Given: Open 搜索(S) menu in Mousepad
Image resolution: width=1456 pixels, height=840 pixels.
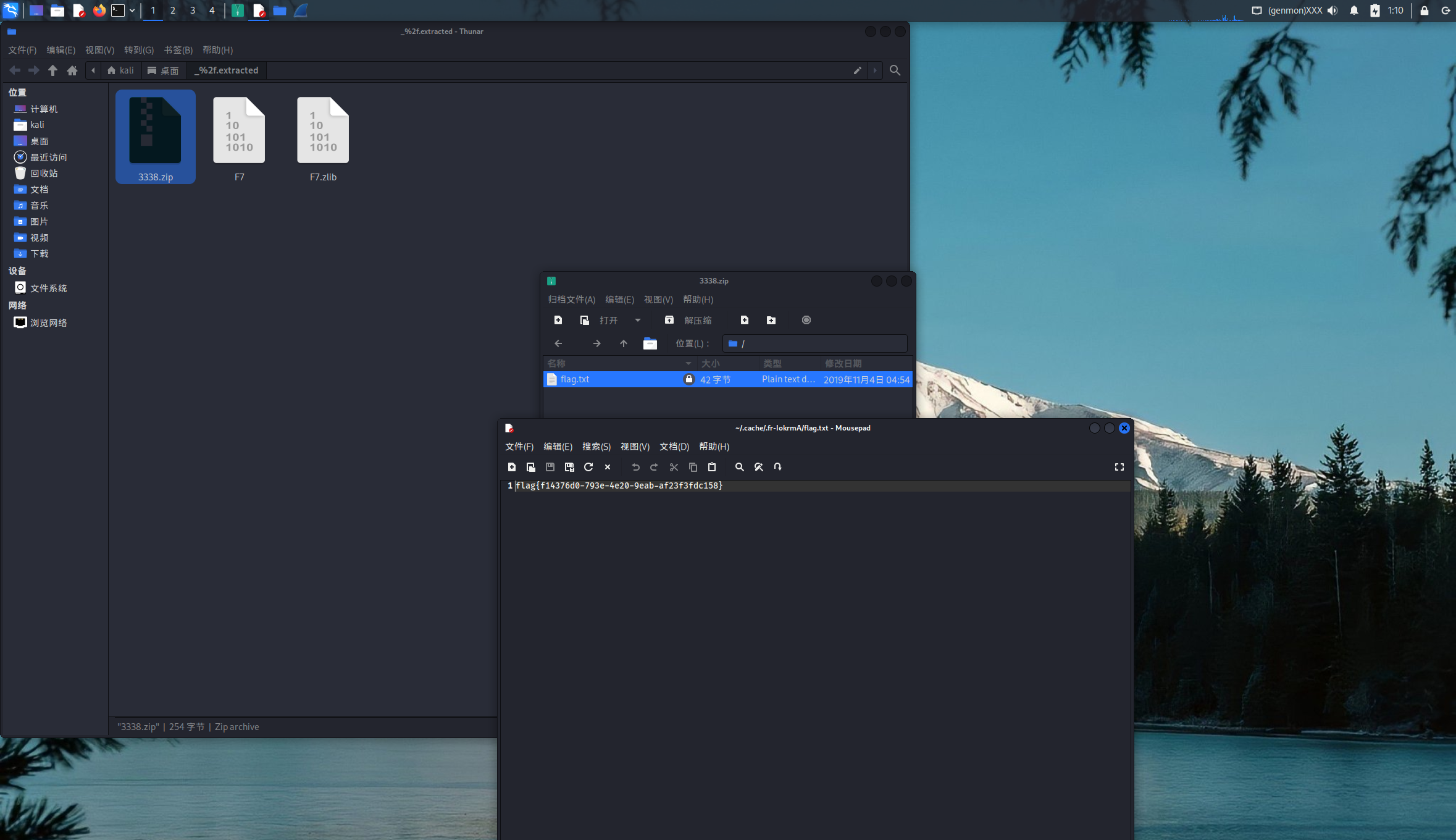Looking at the screenshot, I should pos(596,447).
